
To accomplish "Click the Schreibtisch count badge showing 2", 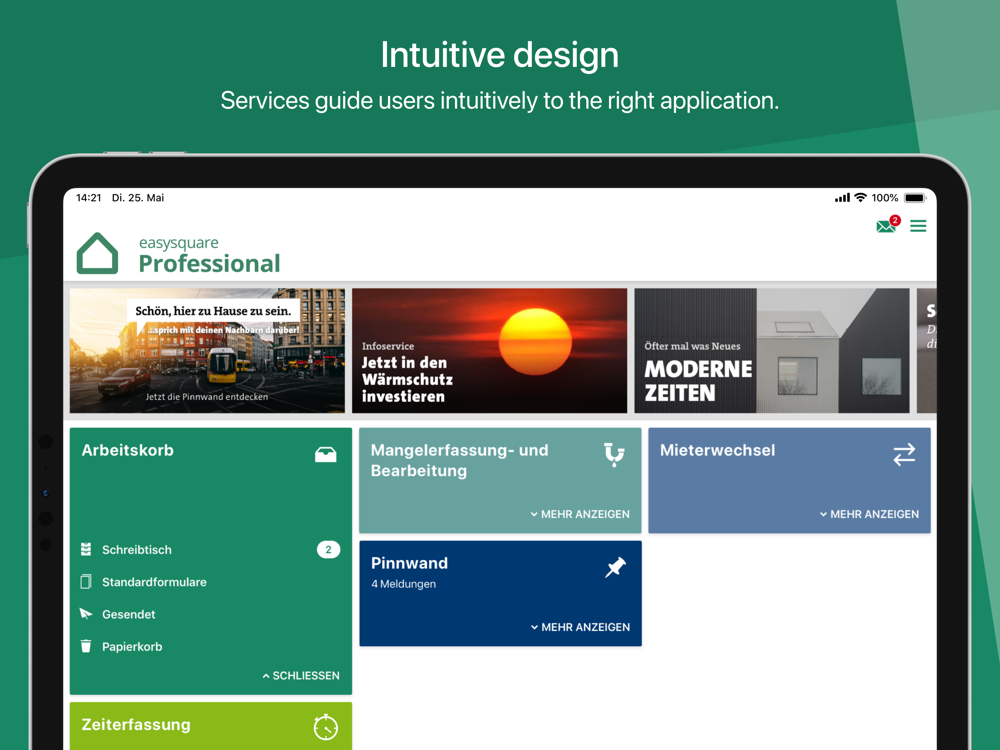I will [328, 549].
